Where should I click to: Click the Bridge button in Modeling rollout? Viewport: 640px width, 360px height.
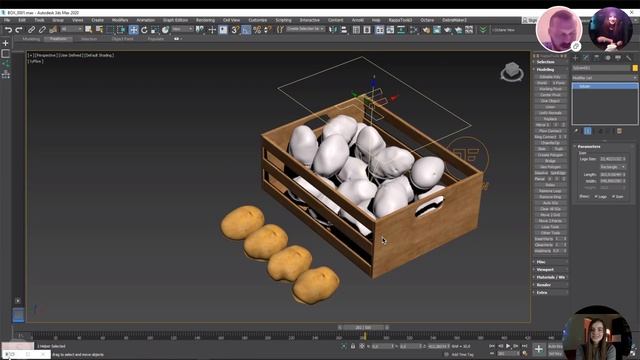(x=550, y=161)
